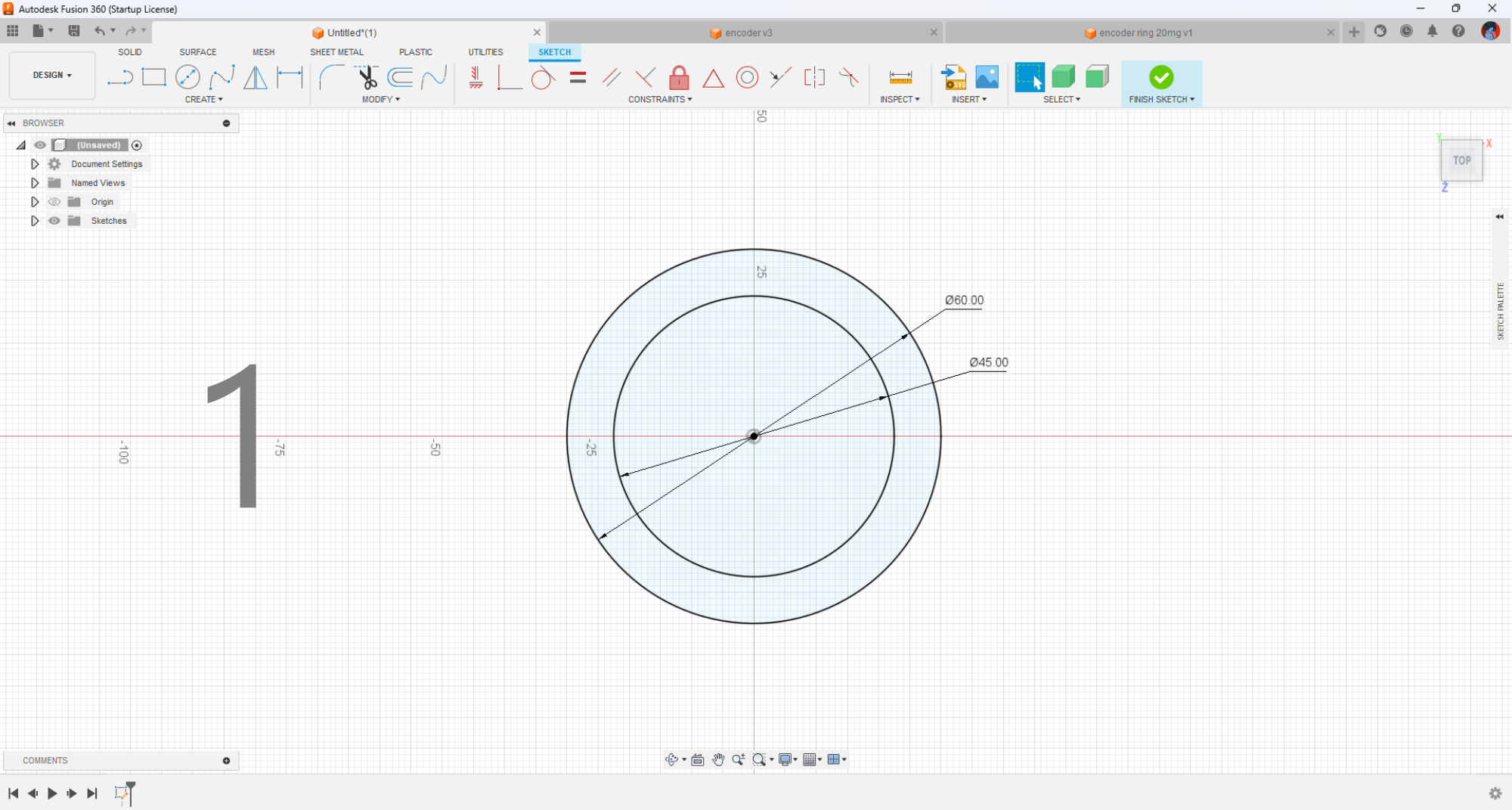This screenshot has height=810, width=1512.
Task: Apply the Concentric constraint
Action: [x=747, y=76]
